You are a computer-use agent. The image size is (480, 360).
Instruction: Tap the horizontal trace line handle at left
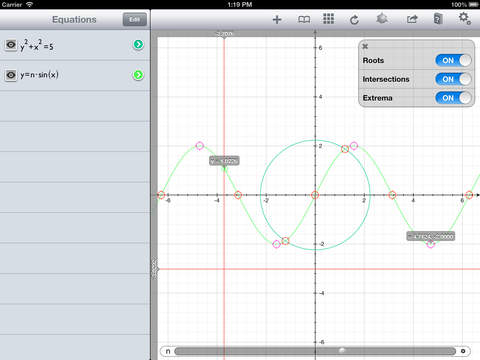coord(154,269)
